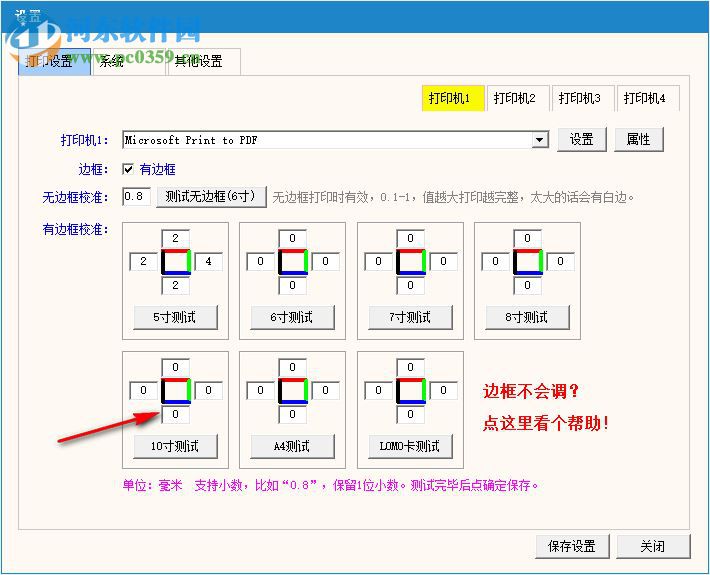Click the 7寸 left margin field

pos(378,261)
